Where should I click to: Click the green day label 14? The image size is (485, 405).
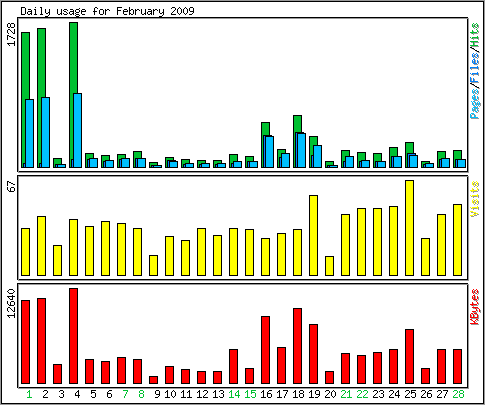pyautogui.click(x=234, y=394)
